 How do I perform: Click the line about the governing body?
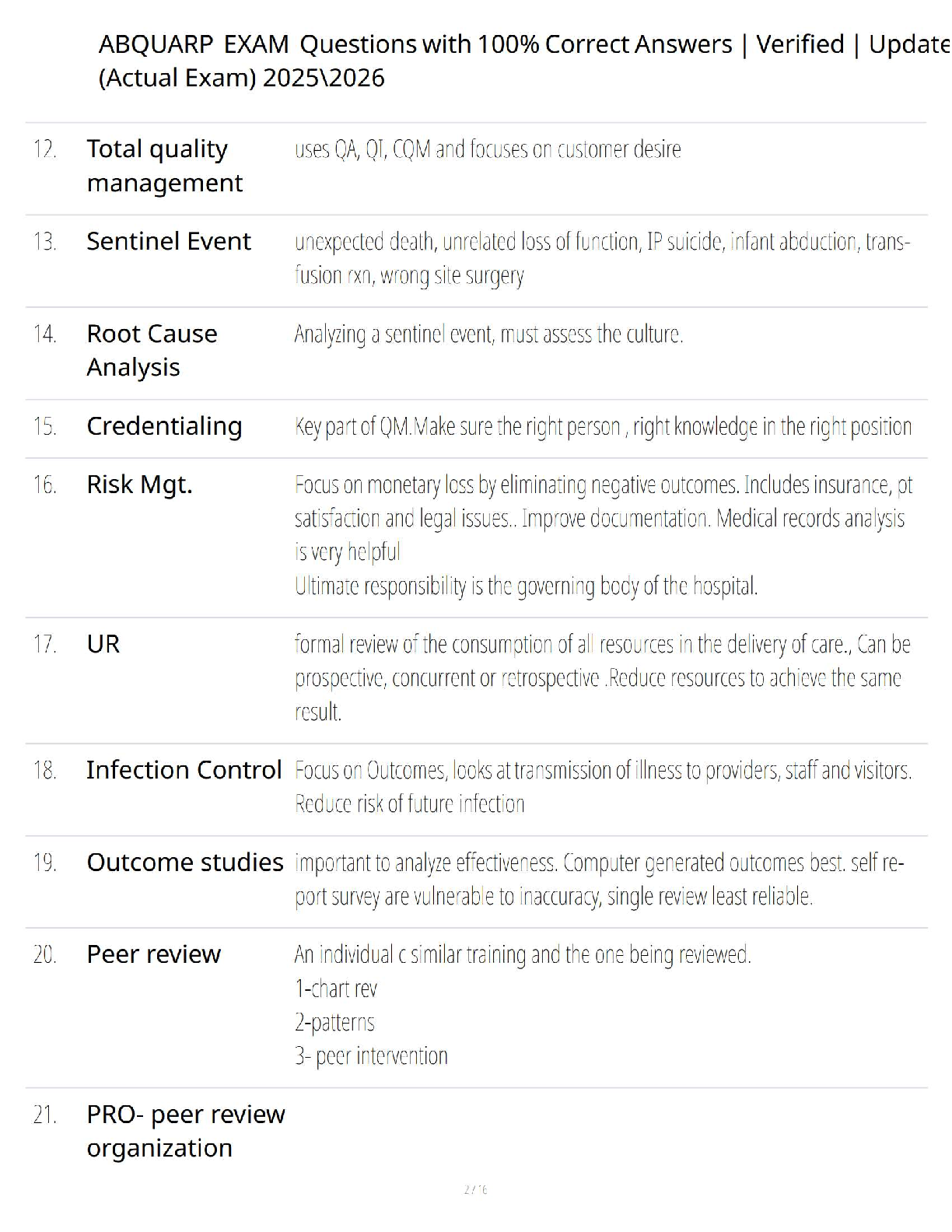tap(526, 586)
